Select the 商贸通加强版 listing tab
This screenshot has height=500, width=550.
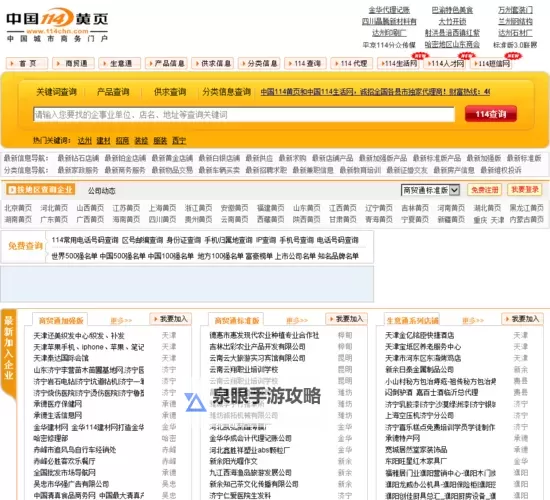pyautogui.click(x=61, y=320)
